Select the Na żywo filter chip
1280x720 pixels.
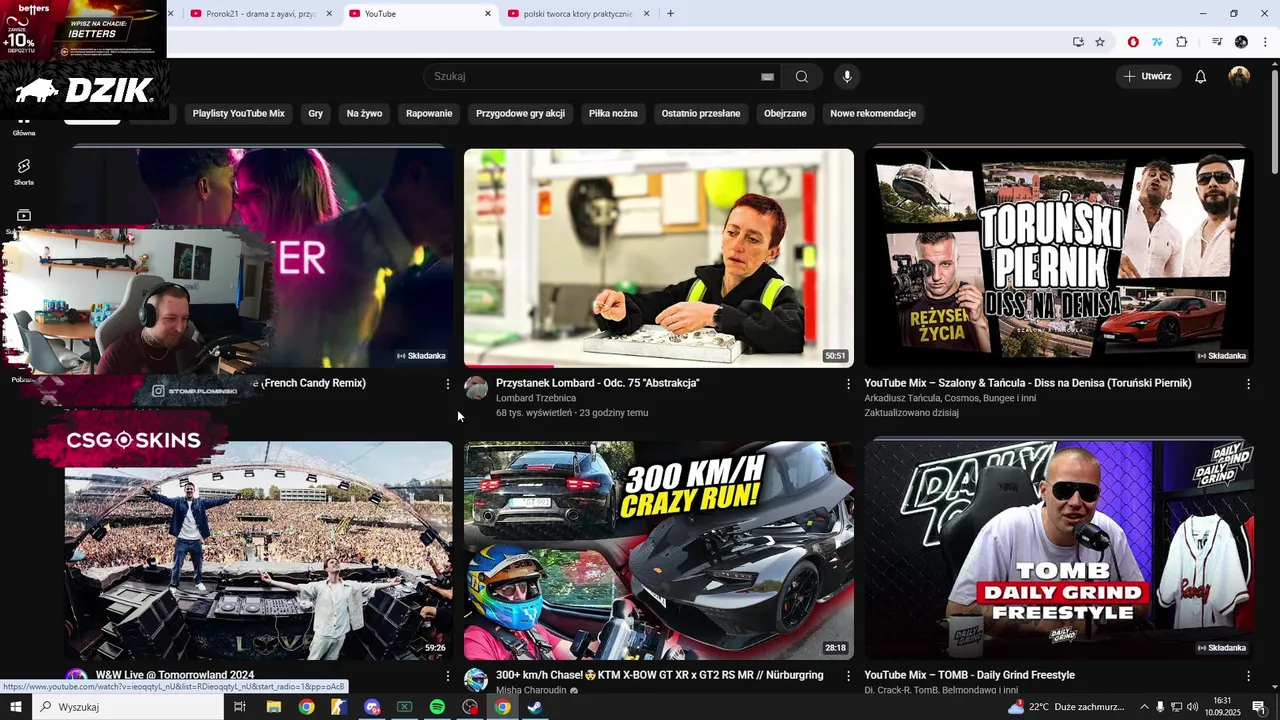[x=365, y=114]
